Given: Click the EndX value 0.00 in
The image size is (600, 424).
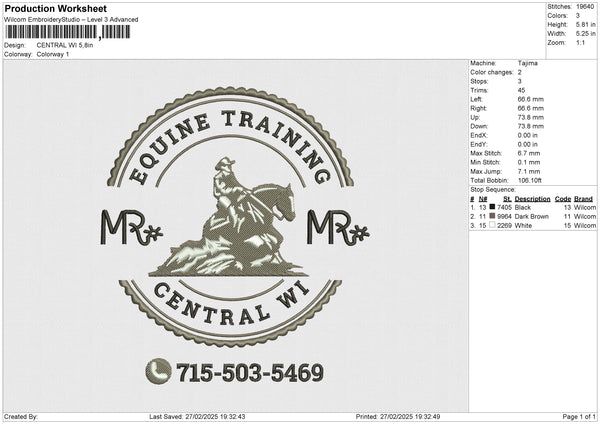Looking at the screenshot, I should point(527,135).
